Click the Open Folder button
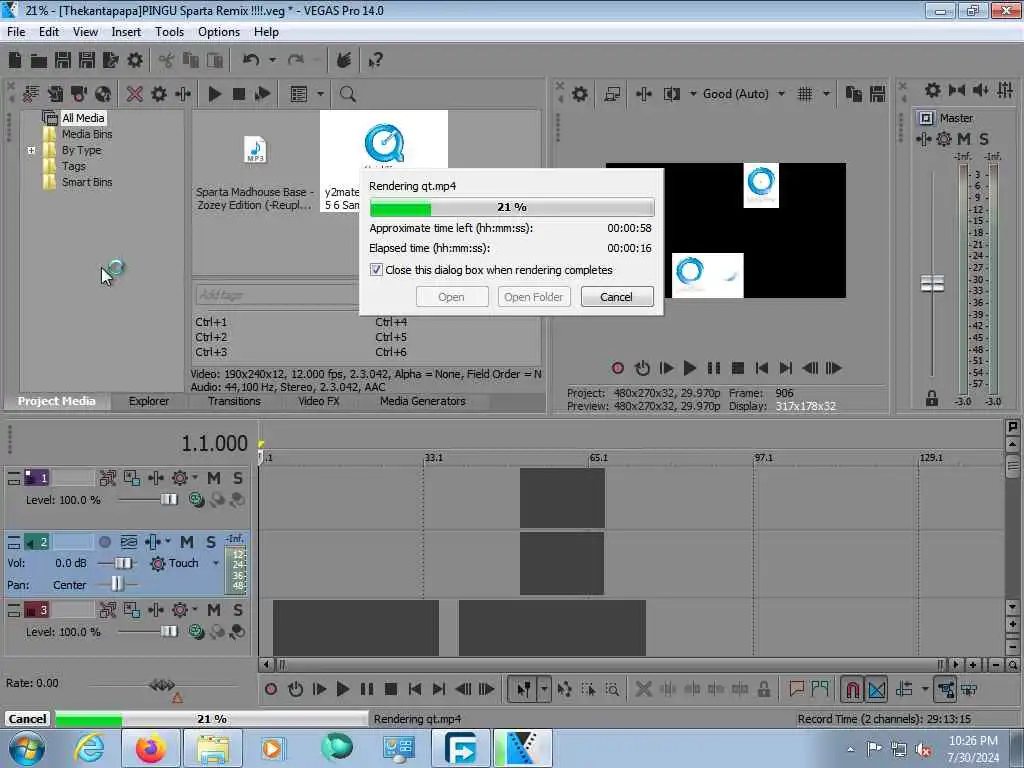This screenshot has height=768, width=1024. tap(534, 297)
